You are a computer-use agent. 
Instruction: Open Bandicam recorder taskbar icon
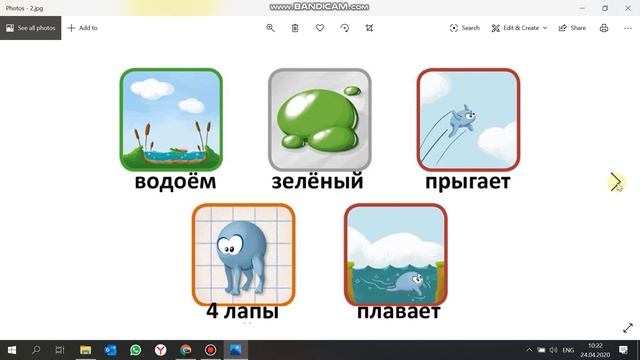pyautogui.click(x=211, y=350)
